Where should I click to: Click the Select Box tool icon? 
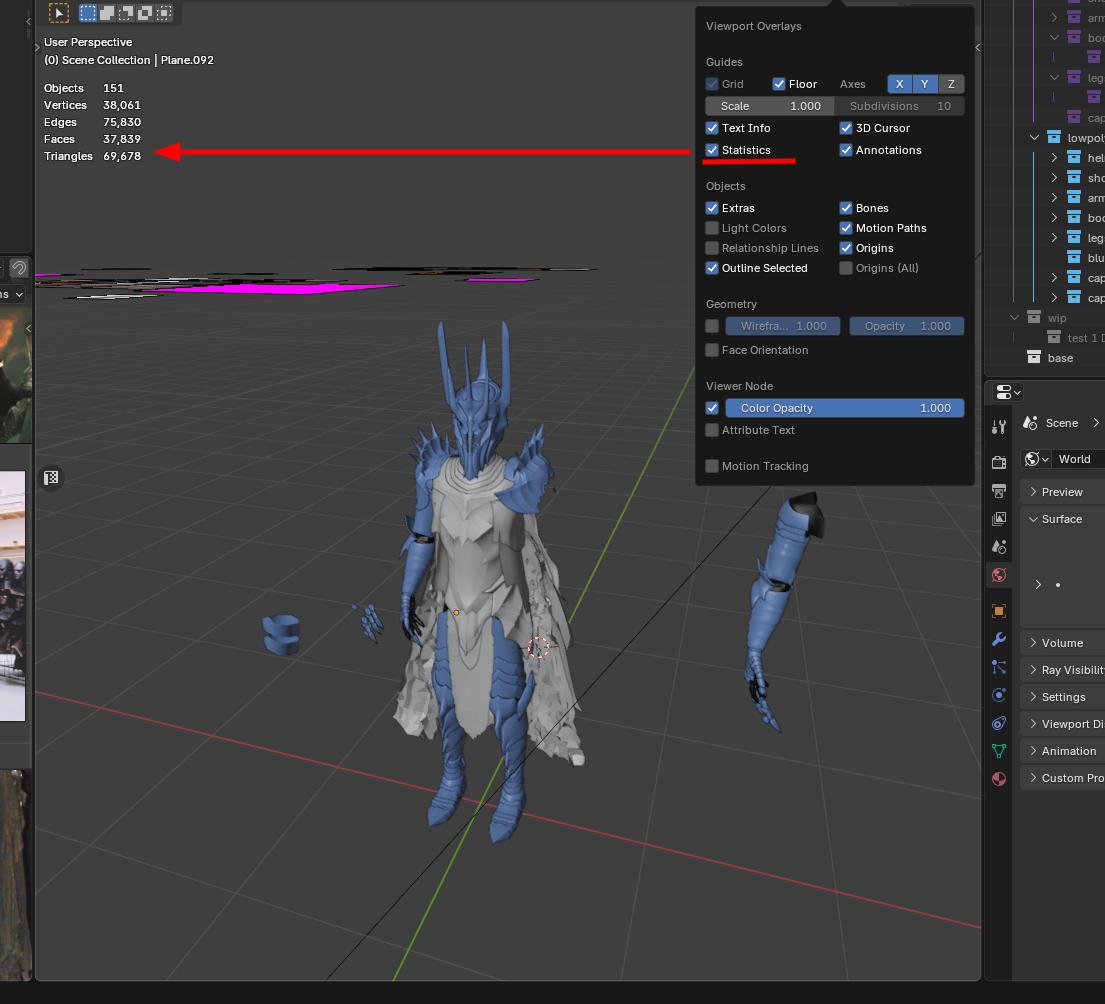59,13
